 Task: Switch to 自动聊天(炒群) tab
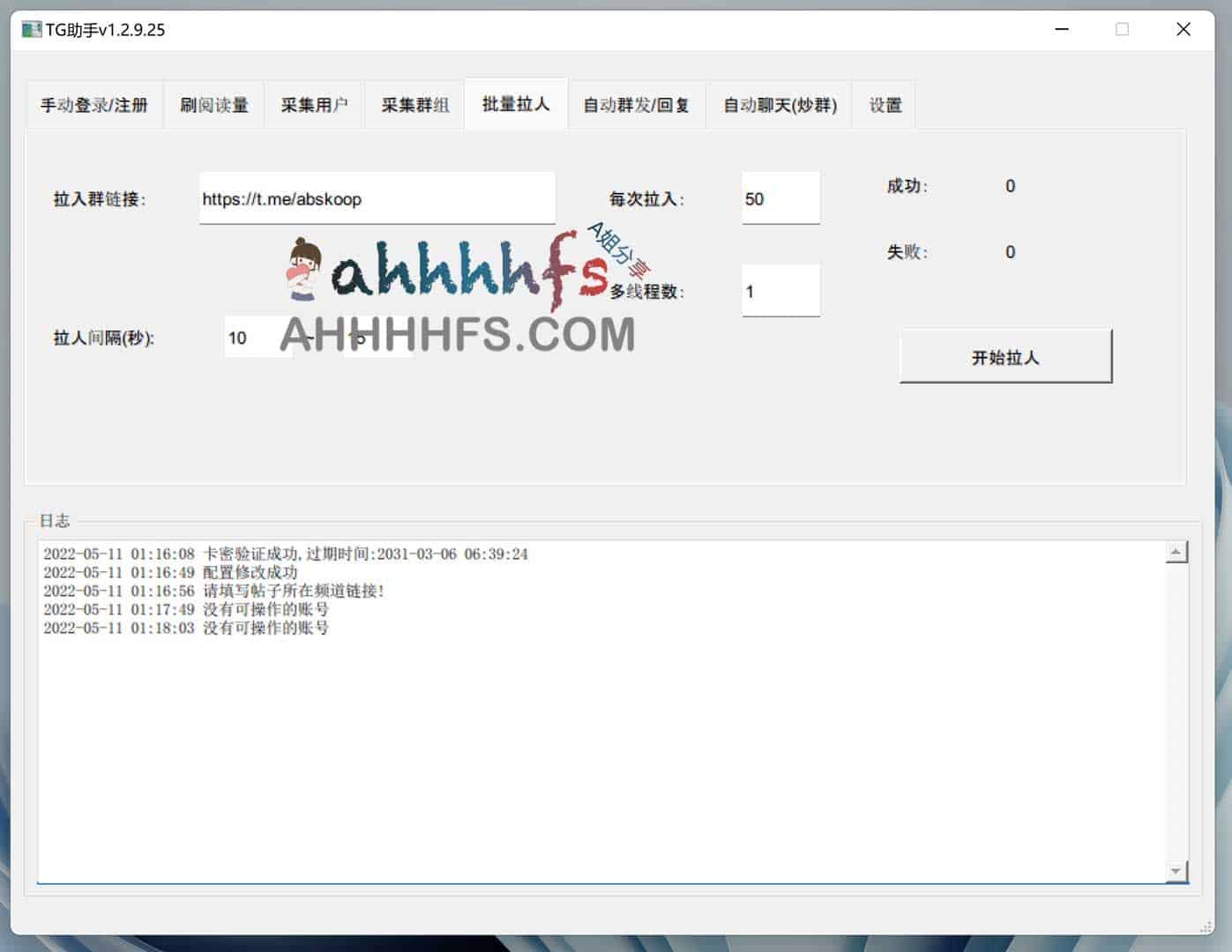(x=780, y=105)
